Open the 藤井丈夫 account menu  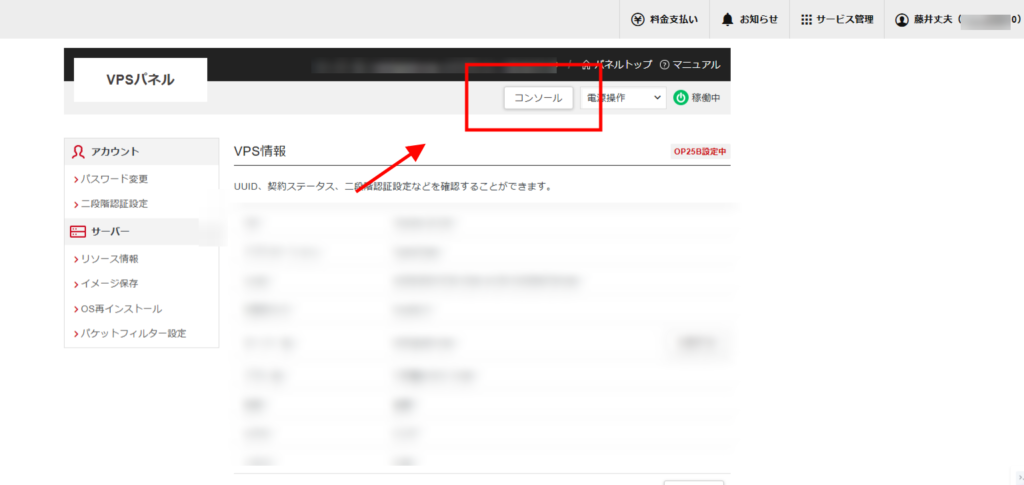(954, 20)
